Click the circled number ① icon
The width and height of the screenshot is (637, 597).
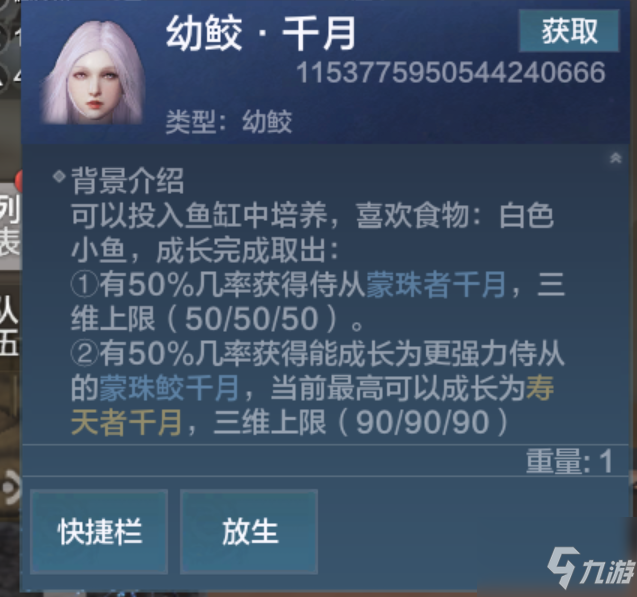coord(85,285)
